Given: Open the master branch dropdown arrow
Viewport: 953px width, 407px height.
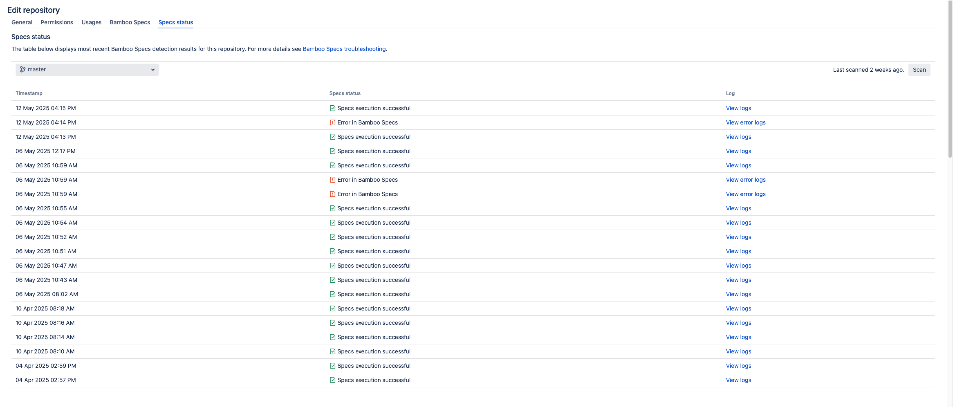Looking at the screenshot, I should click(153, 70).
